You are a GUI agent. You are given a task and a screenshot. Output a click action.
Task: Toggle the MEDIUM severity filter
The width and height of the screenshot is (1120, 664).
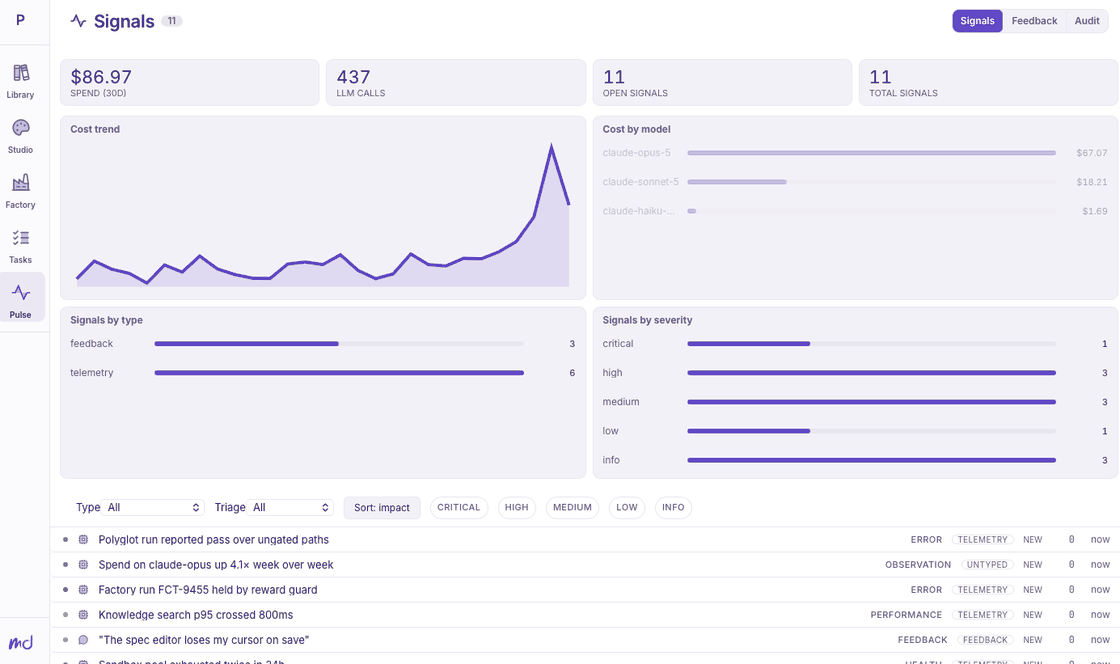572,508
